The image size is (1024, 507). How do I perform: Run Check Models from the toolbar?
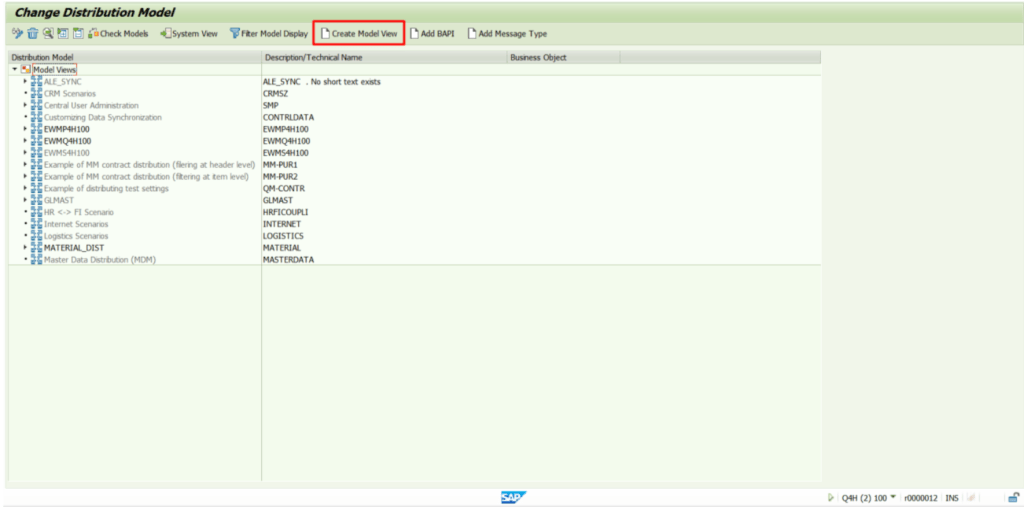click(118, 34)
